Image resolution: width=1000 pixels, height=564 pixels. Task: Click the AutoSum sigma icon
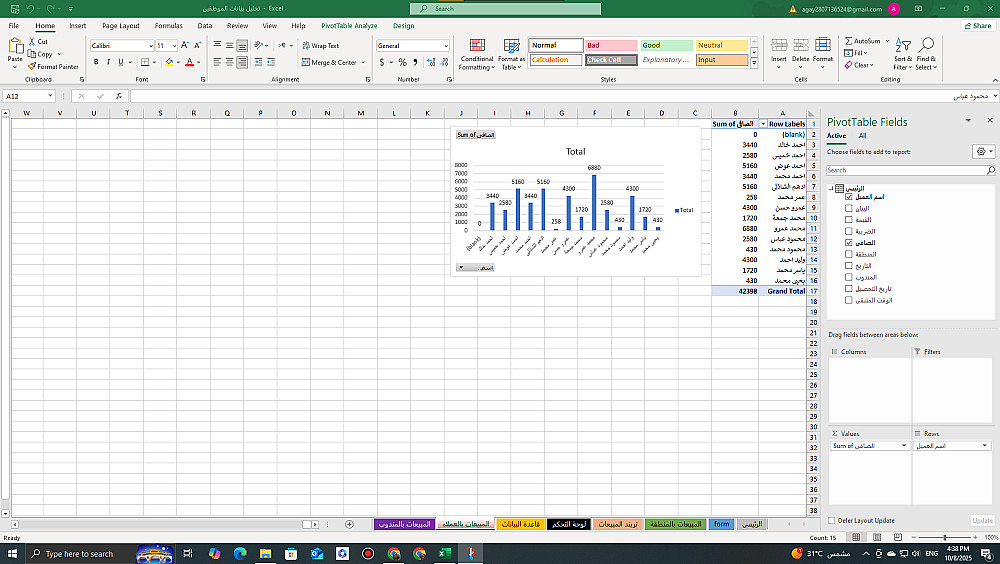[849, 41]
